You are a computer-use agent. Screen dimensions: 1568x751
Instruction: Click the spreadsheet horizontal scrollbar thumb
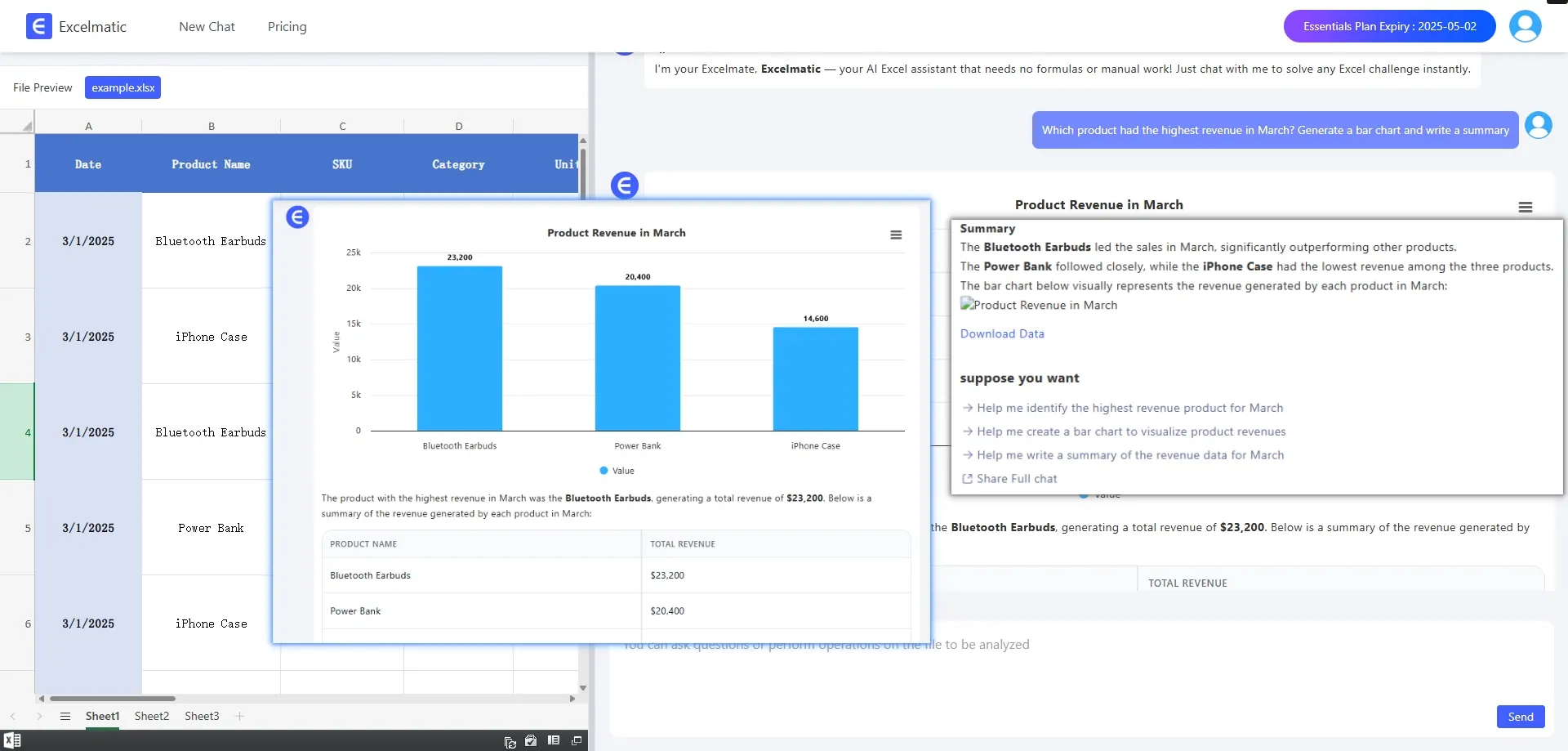[x=113, y=699]
